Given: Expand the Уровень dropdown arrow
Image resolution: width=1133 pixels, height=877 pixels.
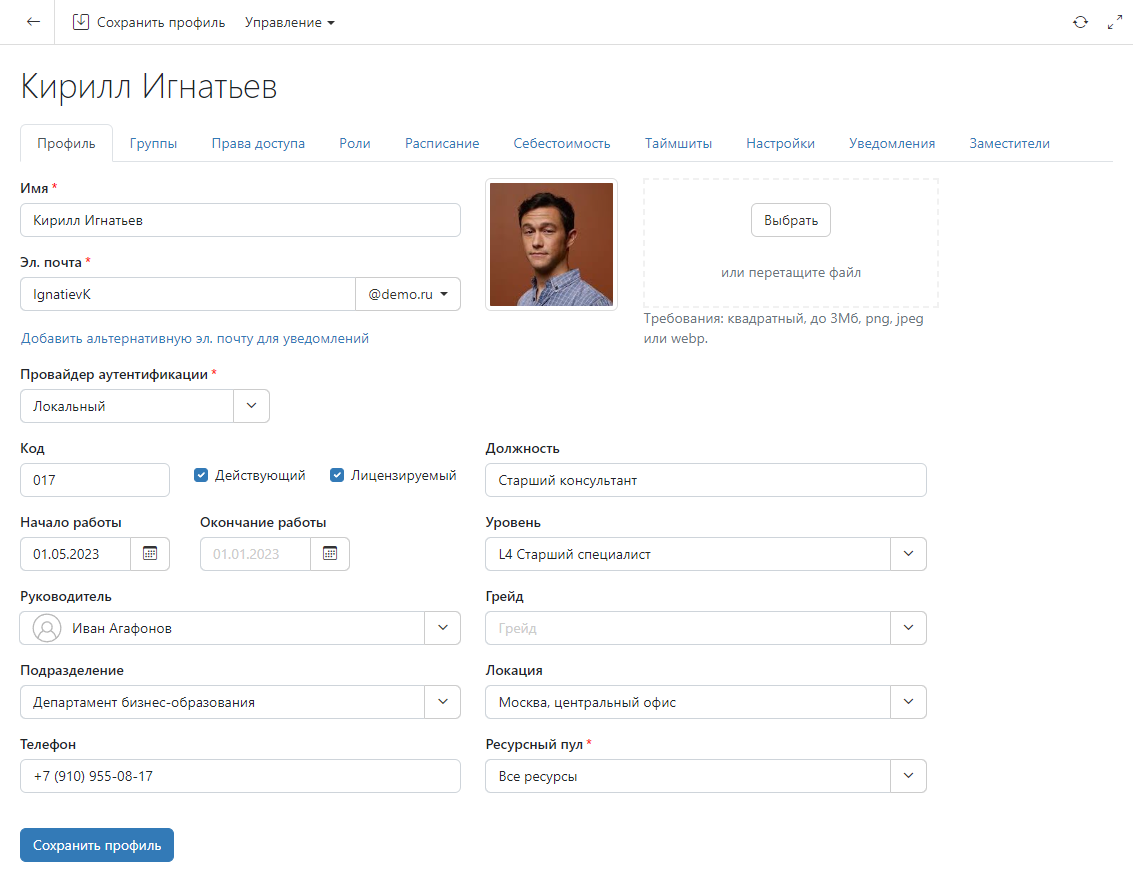Looking at the screenshot, I should coord(908,554).
